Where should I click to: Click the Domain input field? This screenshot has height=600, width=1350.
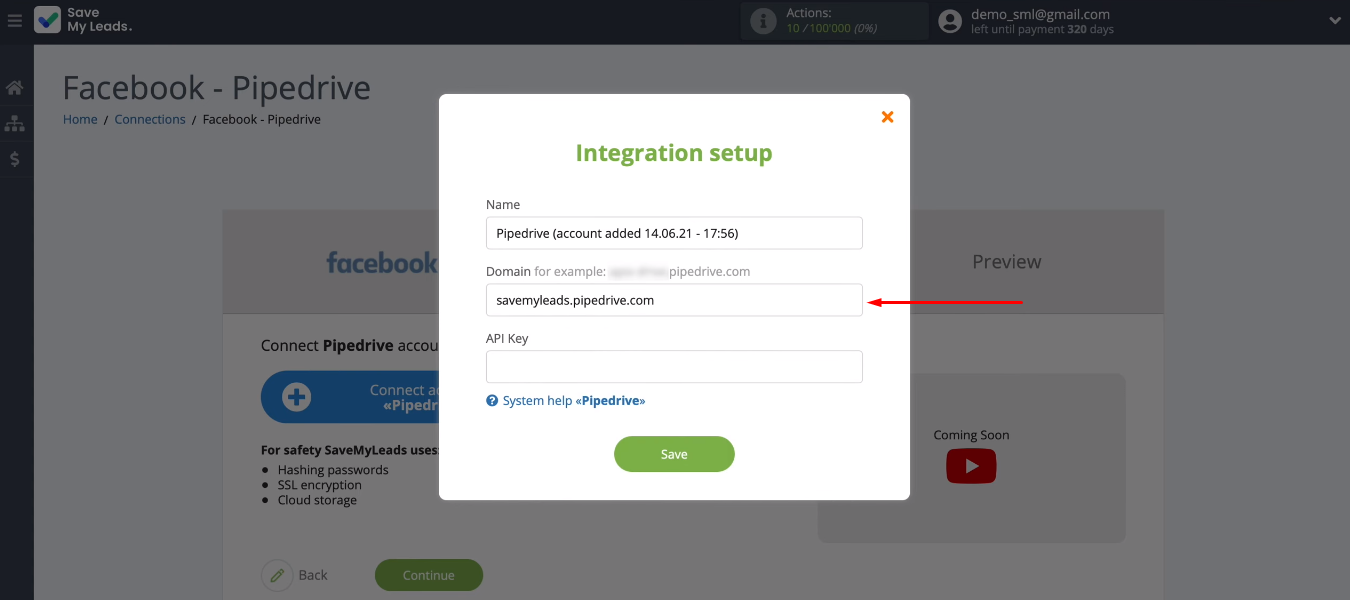pyautogui.click(x=674, y=300)
